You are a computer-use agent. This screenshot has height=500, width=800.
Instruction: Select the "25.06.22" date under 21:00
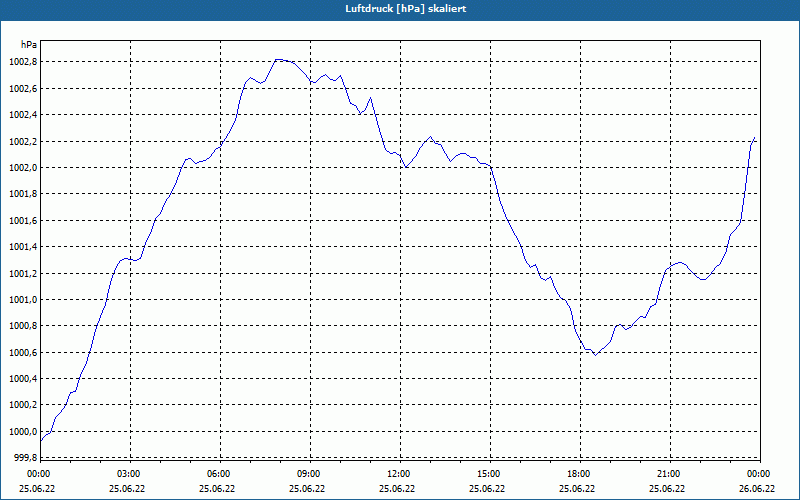pyautogui.click(x=667, y=489)
